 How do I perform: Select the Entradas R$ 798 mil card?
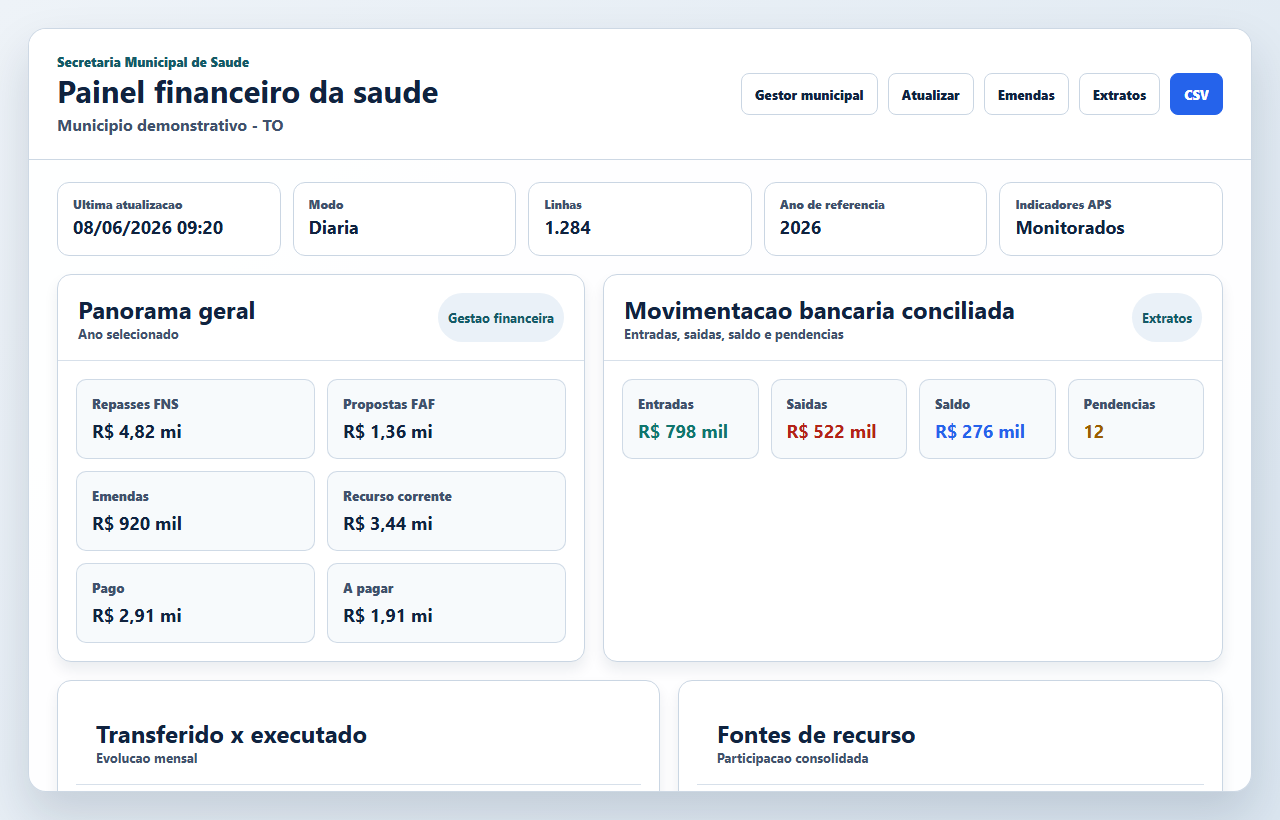690,419
